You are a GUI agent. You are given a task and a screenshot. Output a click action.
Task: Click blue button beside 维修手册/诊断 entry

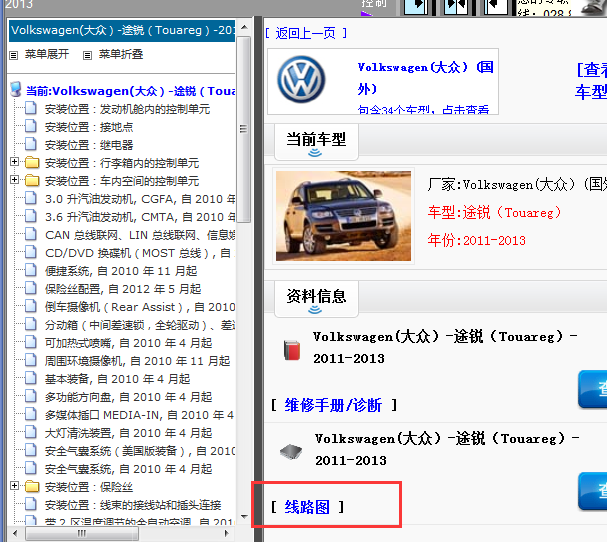pyautogui.click(x=593, y=389)
